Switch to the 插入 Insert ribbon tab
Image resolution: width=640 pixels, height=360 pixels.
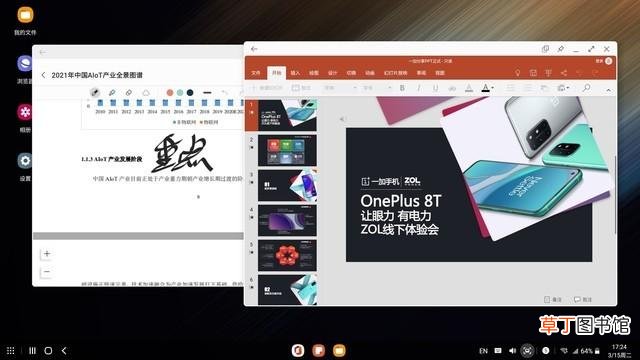[295, 73]
